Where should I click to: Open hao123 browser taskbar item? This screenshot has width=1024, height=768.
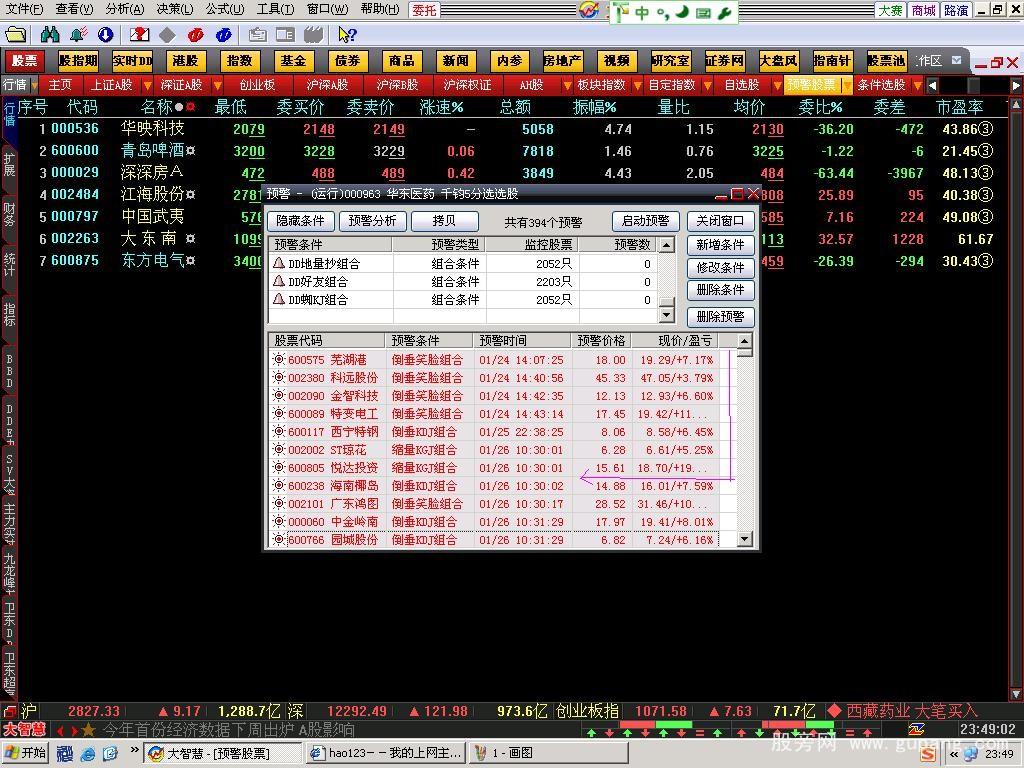click(x=386, y=753)
